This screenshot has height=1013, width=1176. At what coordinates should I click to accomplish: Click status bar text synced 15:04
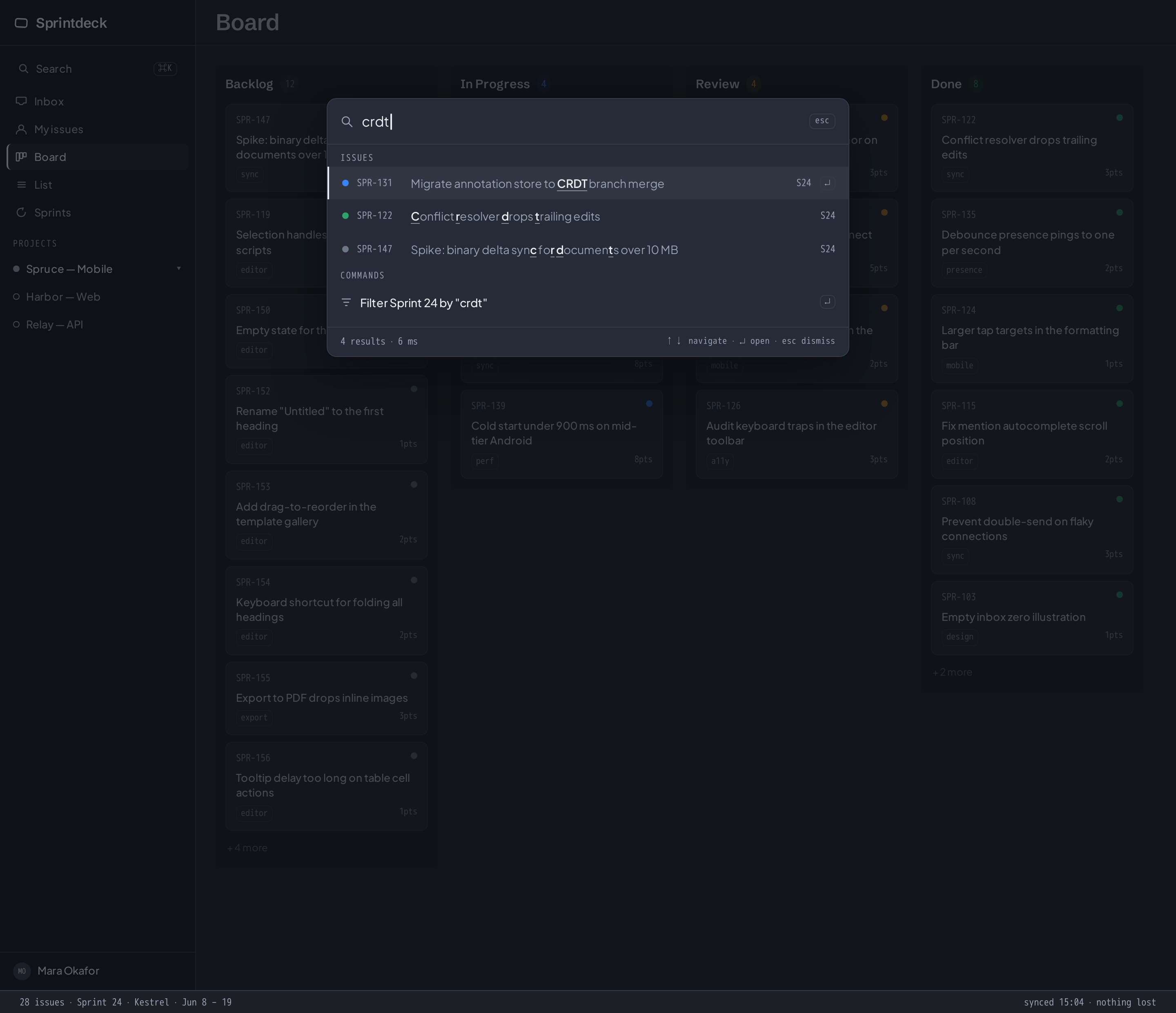[x=1053, y=1002]
